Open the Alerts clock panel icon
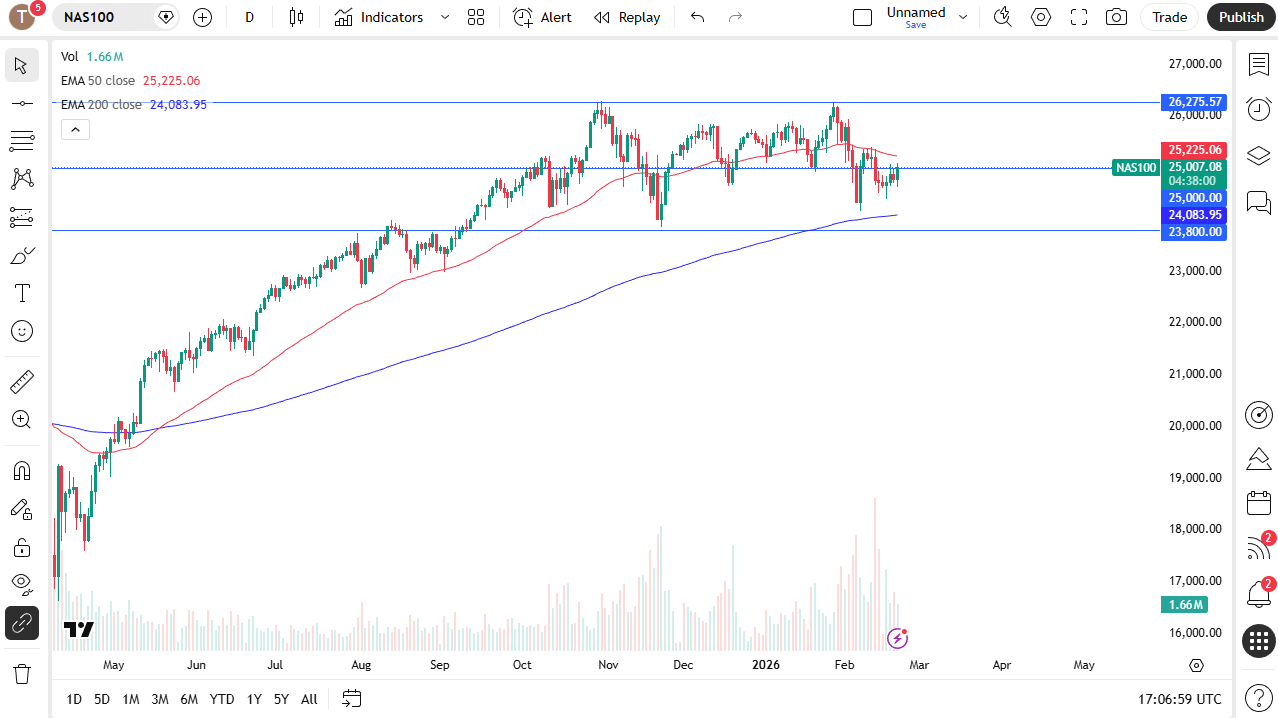Screen dimensions: 1278x718 click(x=1258, y=109)
